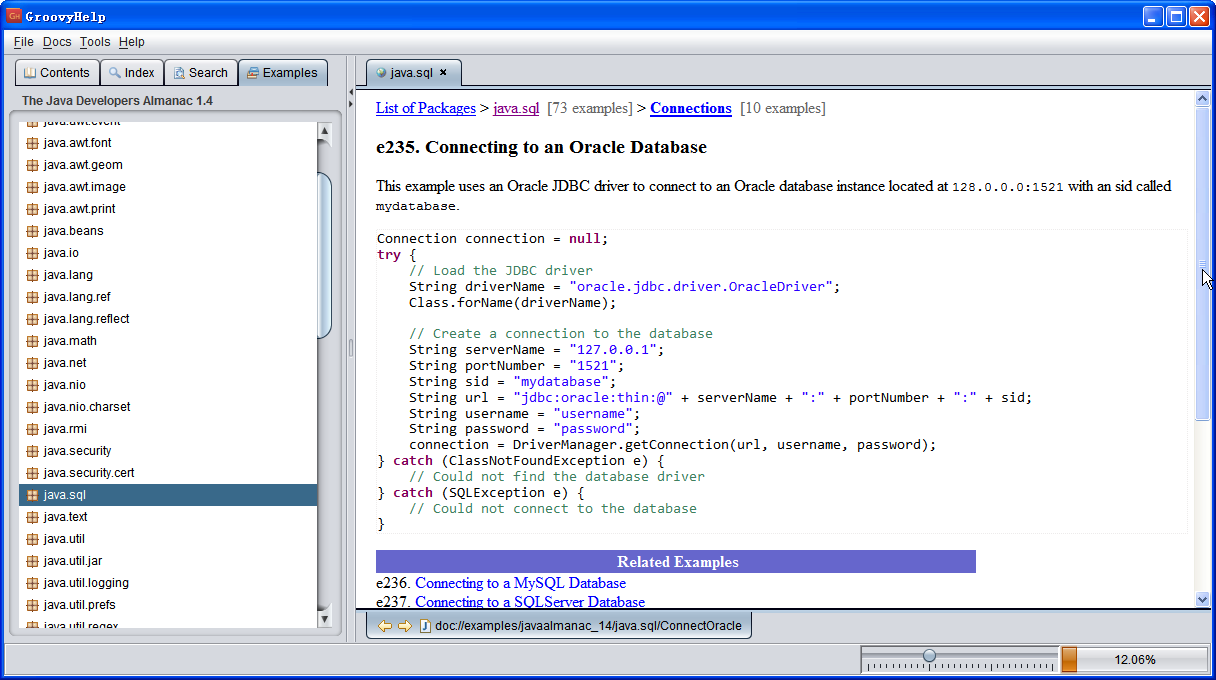
Task: Click the package icon next to java.util.jar
Action: tap(33, 561)
